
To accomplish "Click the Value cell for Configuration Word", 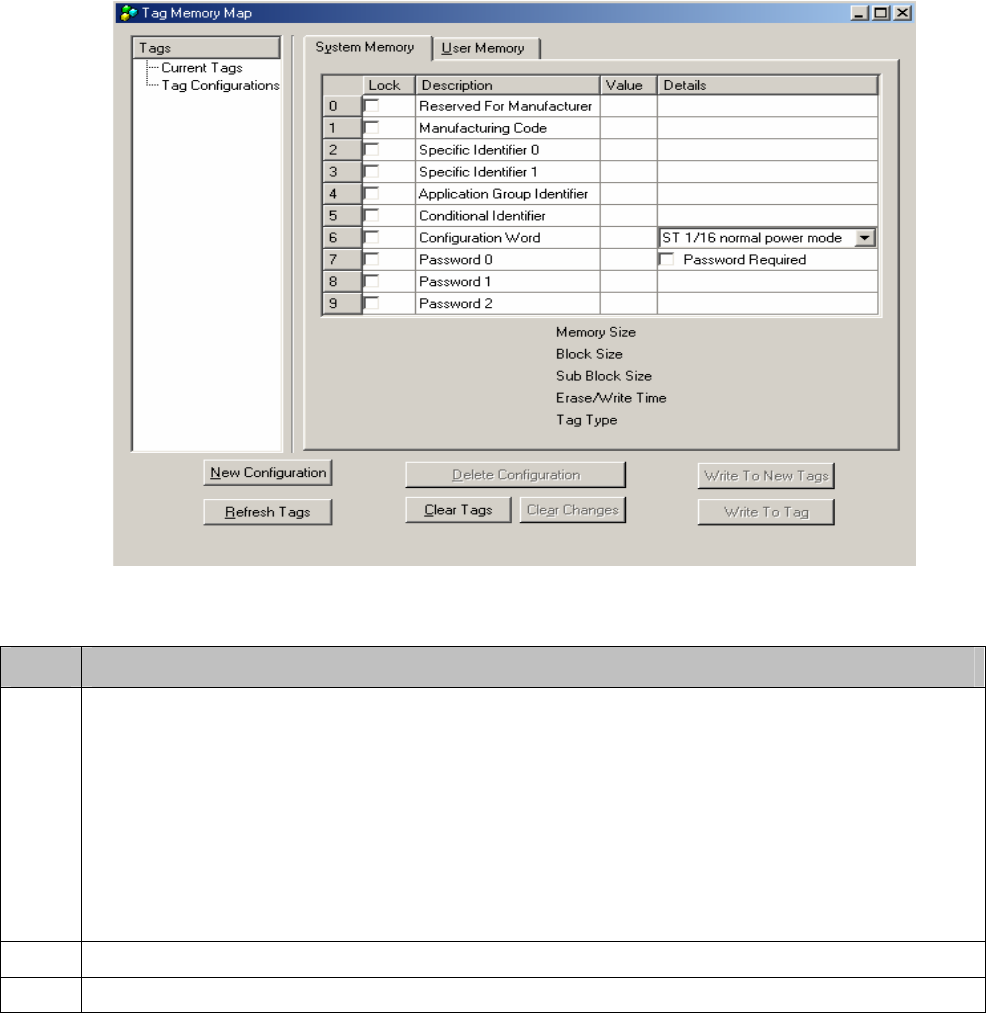I will (629, 238).
